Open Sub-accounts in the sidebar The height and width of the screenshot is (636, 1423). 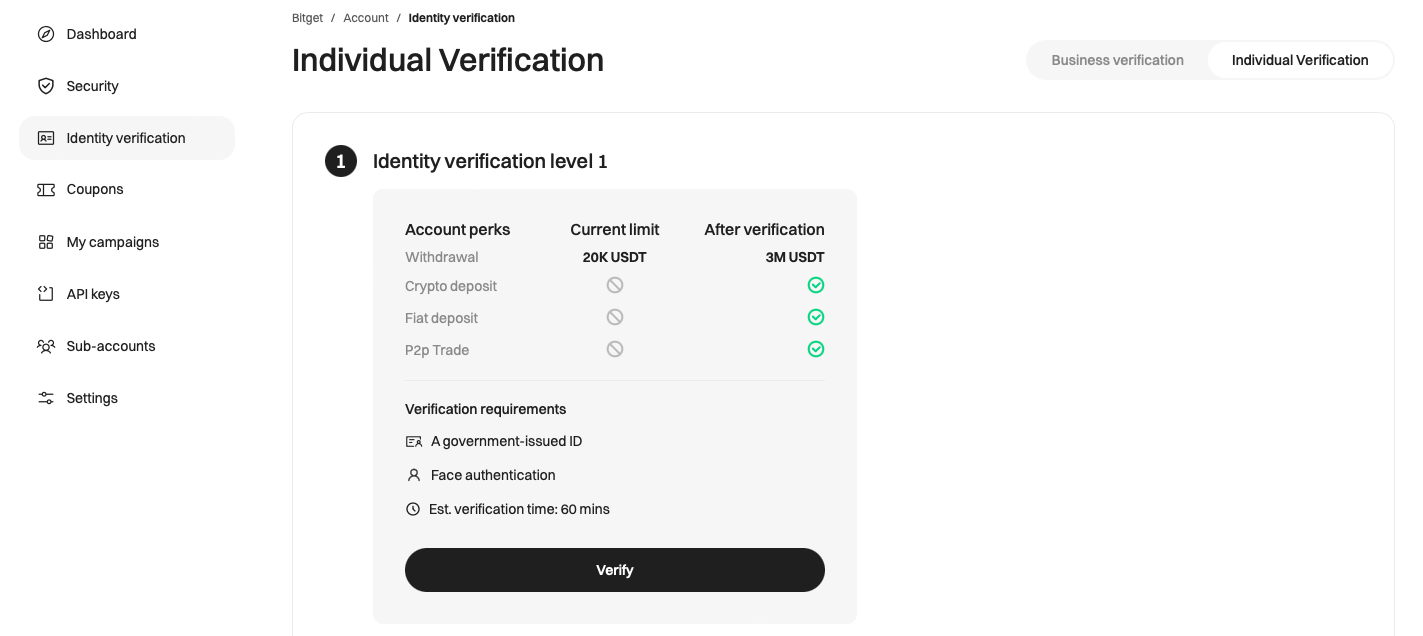[111, 346]
